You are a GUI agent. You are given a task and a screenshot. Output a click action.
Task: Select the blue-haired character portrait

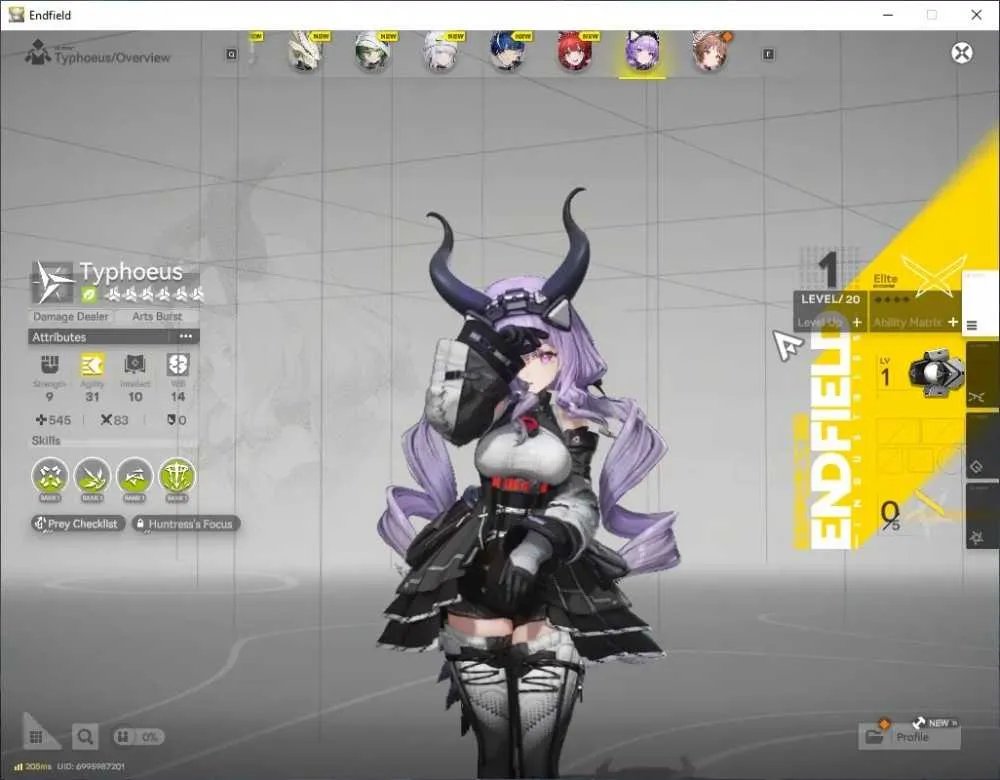(507, 52)
